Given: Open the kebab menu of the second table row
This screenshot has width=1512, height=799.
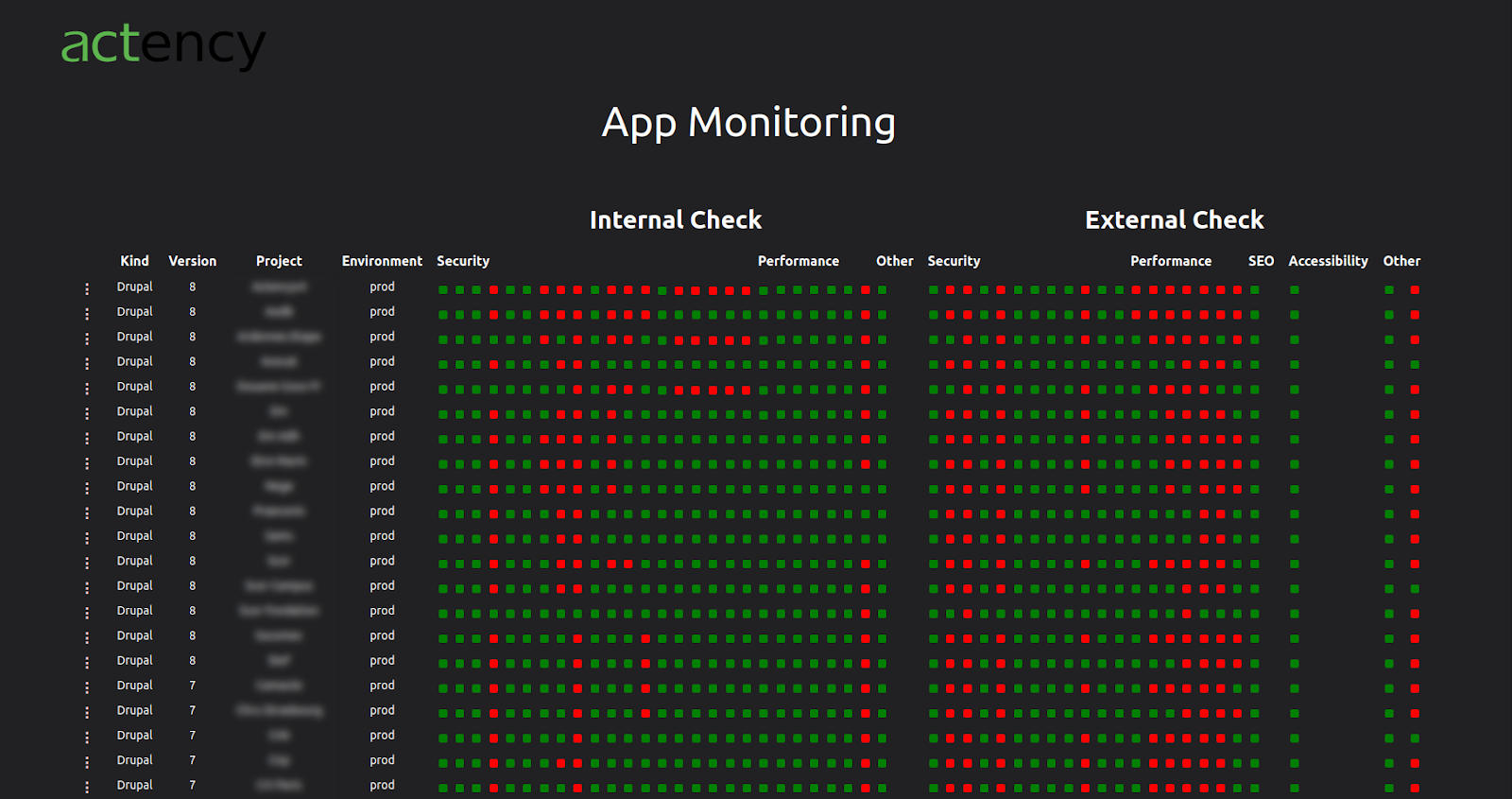Looking at the screenshot, I should pos(87,313).
